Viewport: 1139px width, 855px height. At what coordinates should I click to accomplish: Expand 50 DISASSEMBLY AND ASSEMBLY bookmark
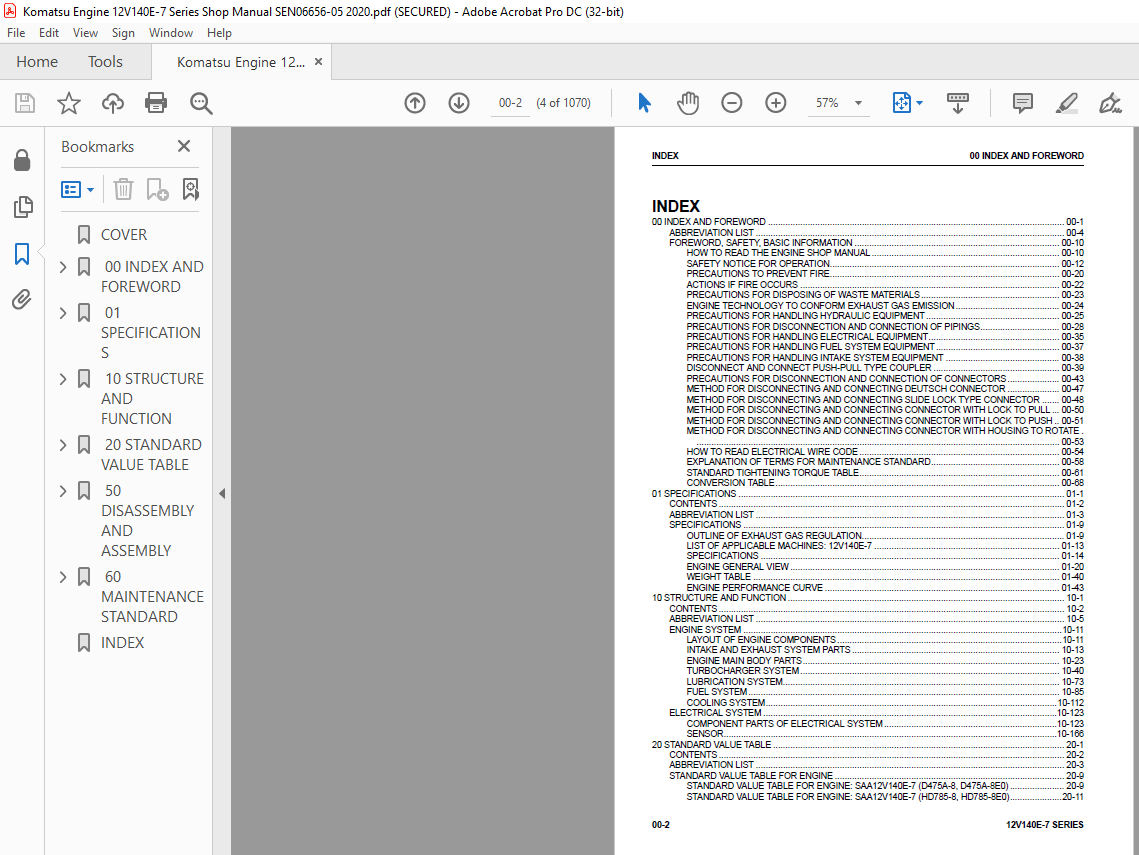(x=63, y=491)
